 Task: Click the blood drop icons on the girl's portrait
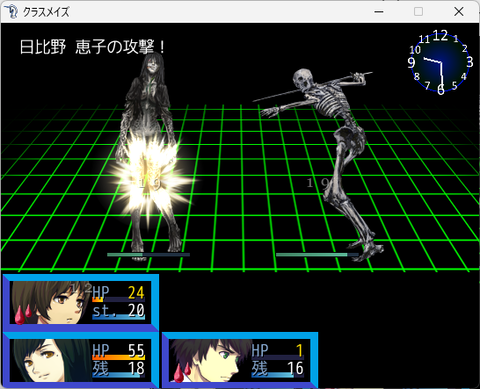tap(23, 314)
